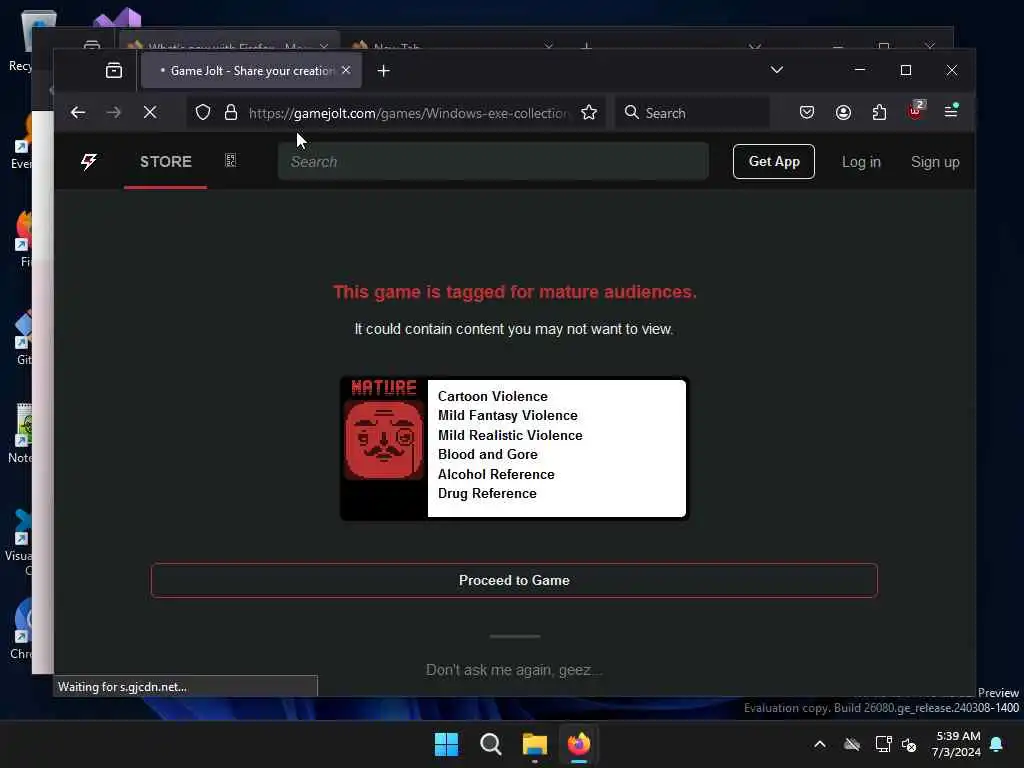Click Don't ask me again, geez link
This screenshot has width=1024, height=768.
[x=514, y=670]
